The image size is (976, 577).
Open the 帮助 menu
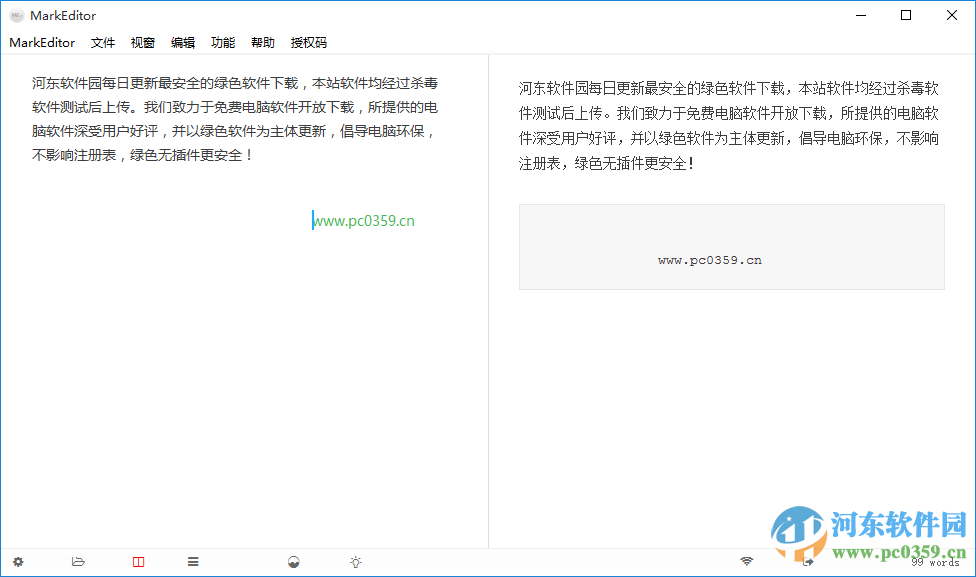[262, 42]
